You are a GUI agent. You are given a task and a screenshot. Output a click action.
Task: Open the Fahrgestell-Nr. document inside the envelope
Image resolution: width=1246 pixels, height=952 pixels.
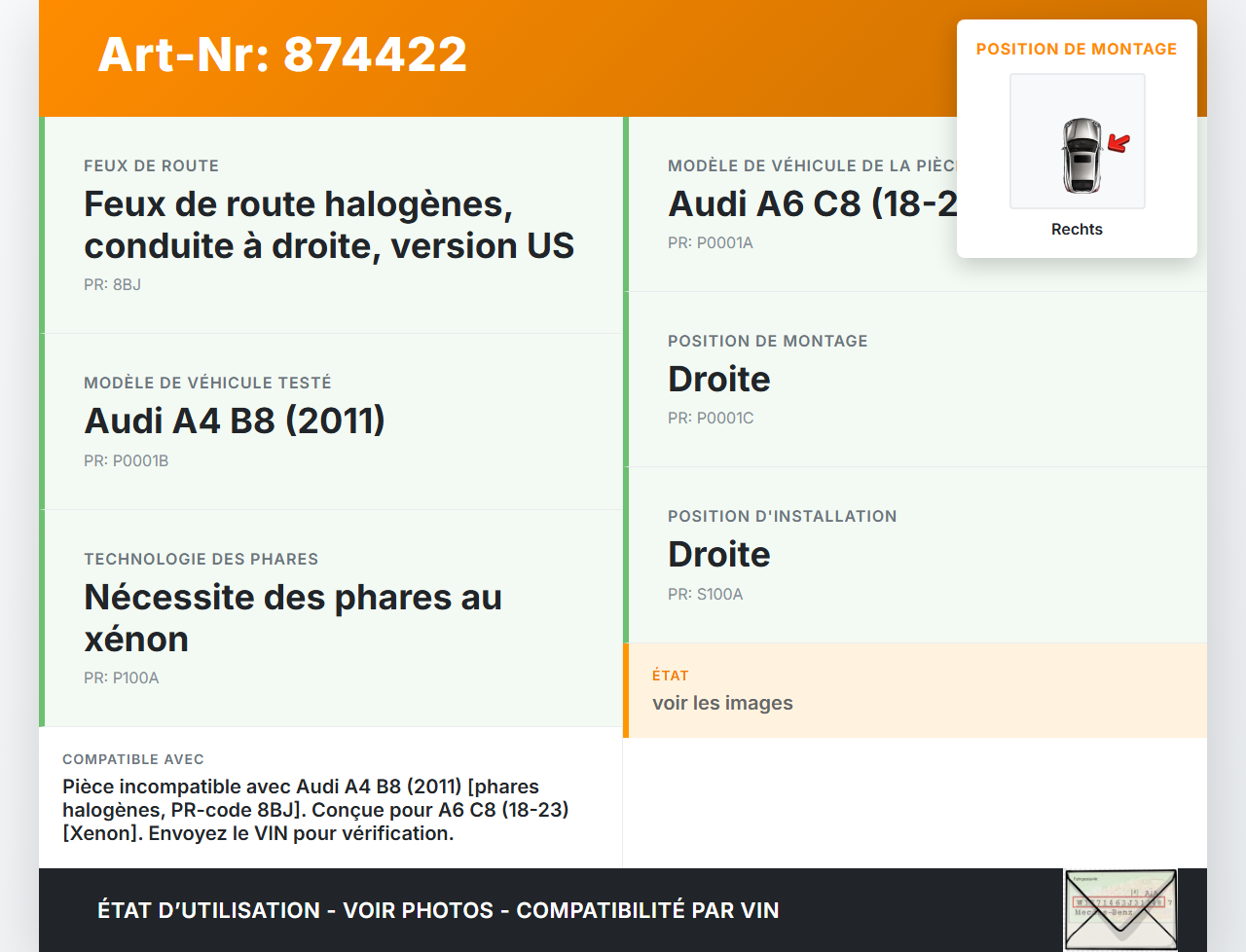point(1086,879)
